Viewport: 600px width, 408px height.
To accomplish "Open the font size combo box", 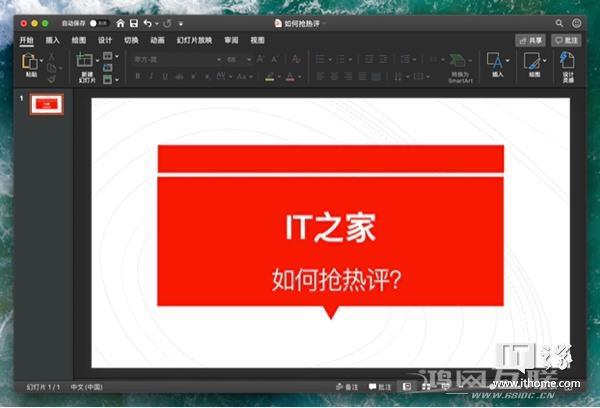I will [238, 60].
